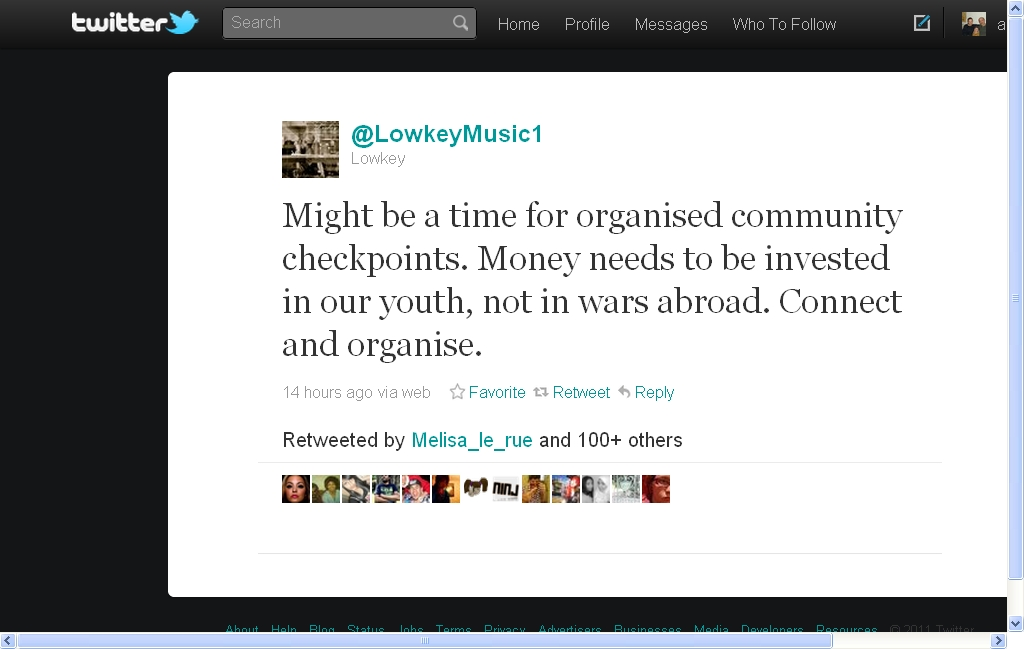This screenshot has height=649, width=1024.
Task: Click the Retweet arrows icon
Action: 541,392
